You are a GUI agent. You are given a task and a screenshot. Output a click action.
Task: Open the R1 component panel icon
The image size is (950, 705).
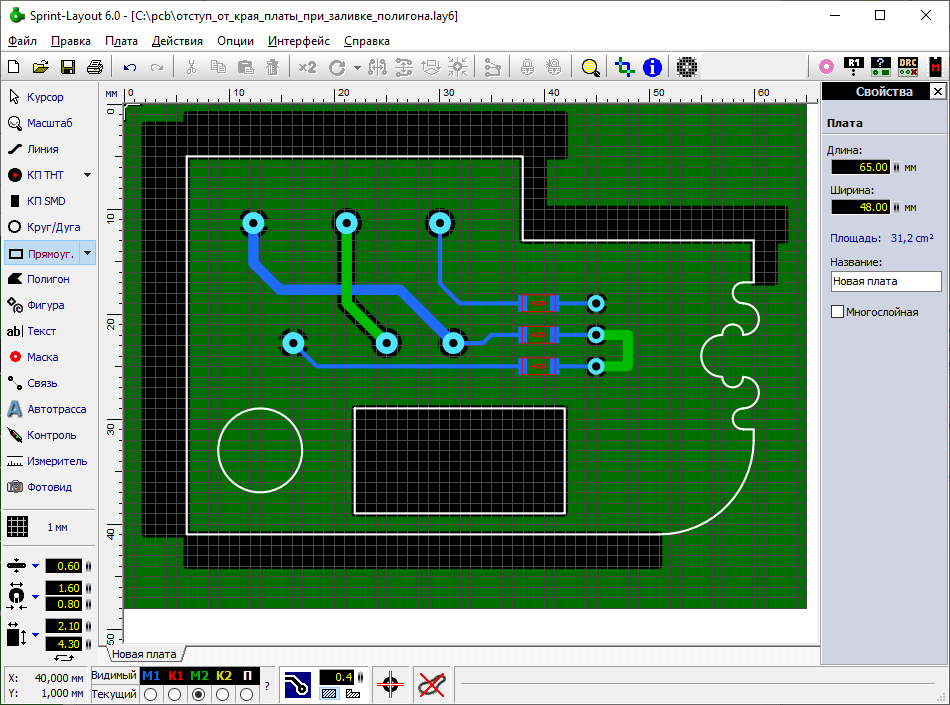[x=853, y=67]
